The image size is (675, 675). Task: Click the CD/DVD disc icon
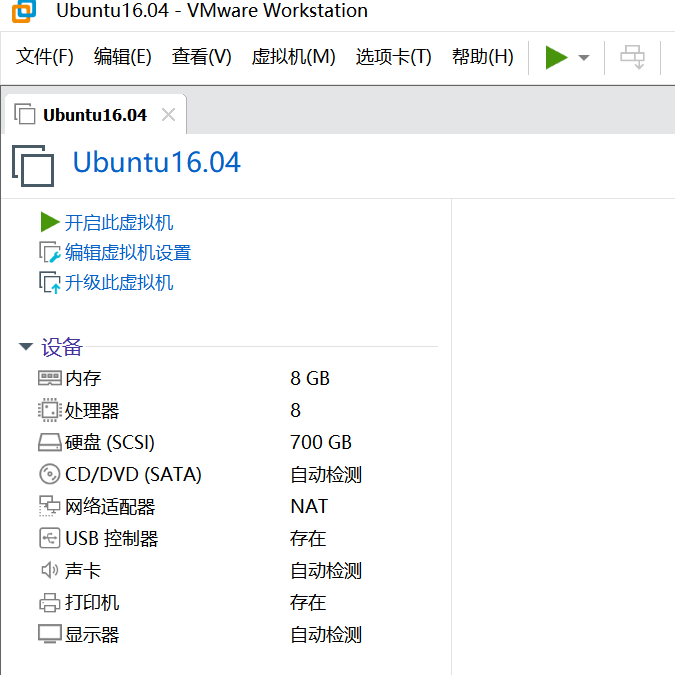(50, 474)
